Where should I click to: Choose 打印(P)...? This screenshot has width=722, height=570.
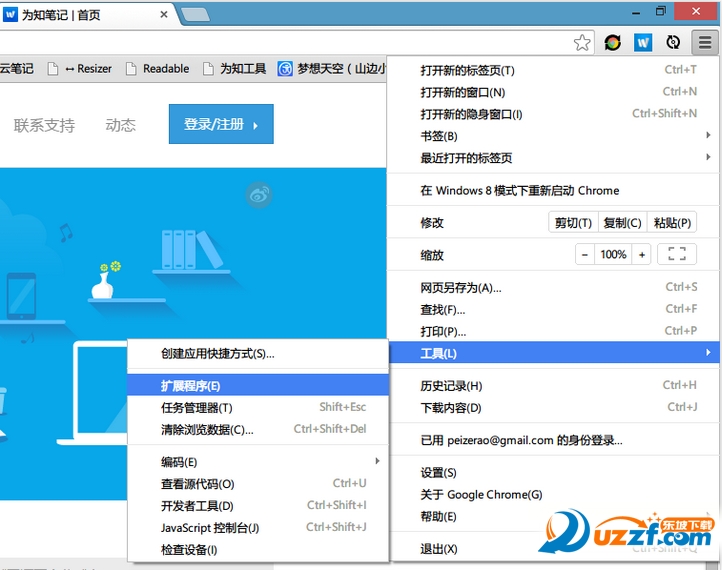coord(553,332)
